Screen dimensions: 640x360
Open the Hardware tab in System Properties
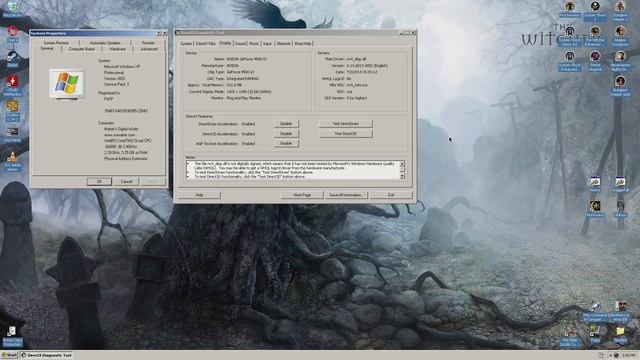click(118, 49)
